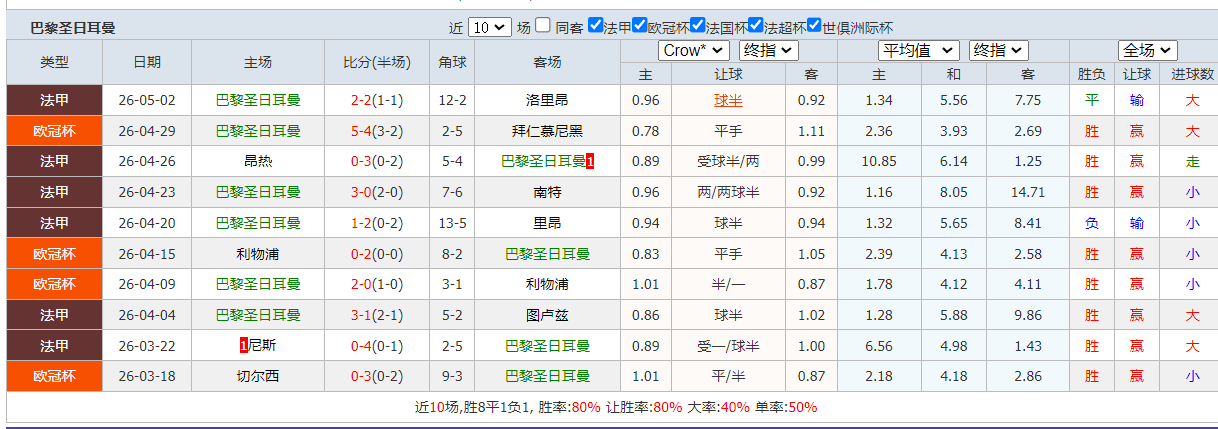Click the 类型 column header
The height and width of the screenshot is (429, 1218).
coord(54,62)
